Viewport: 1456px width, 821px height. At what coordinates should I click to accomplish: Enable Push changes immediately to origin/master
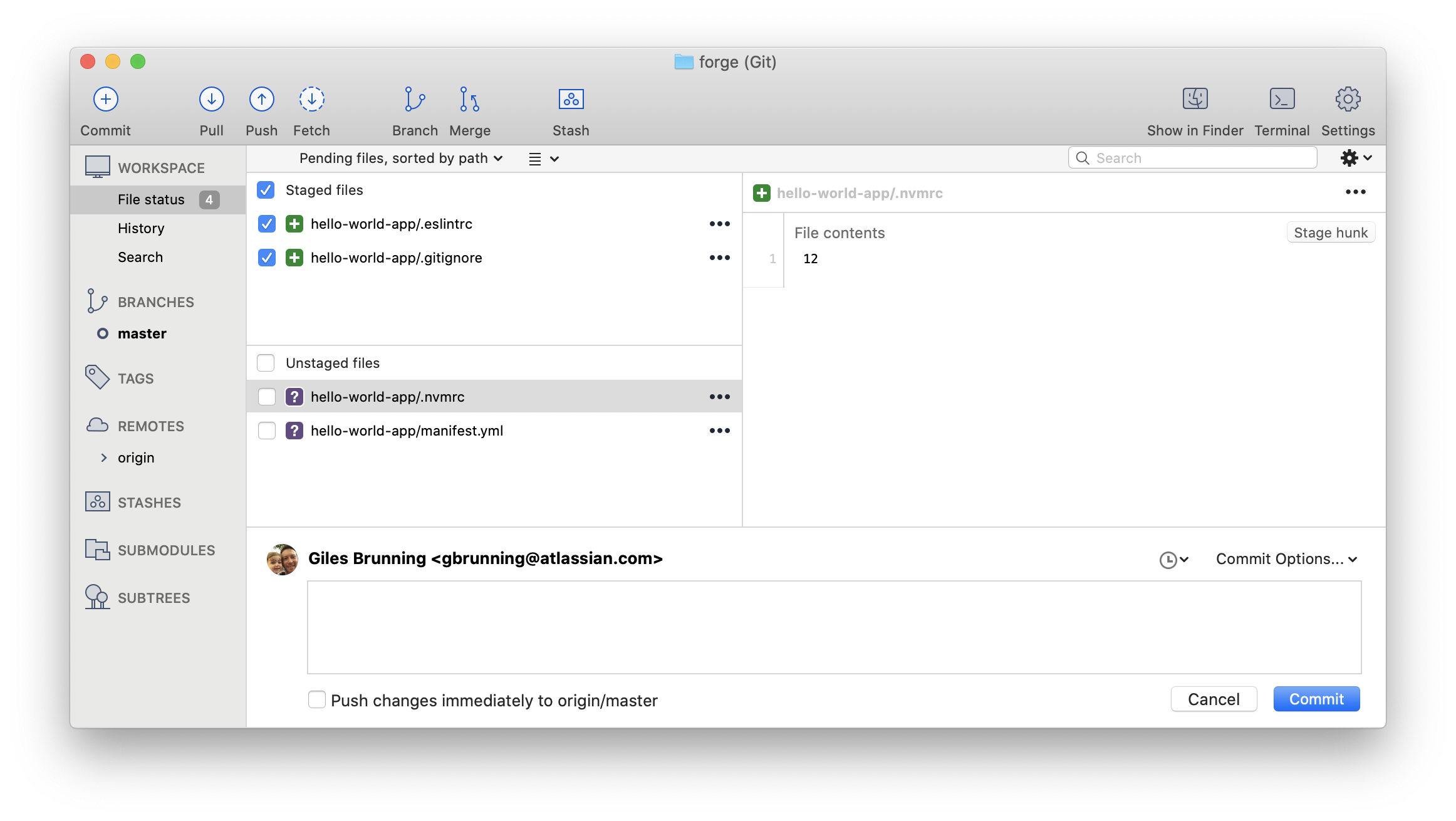pyautogui.click(x=317, y=699)
